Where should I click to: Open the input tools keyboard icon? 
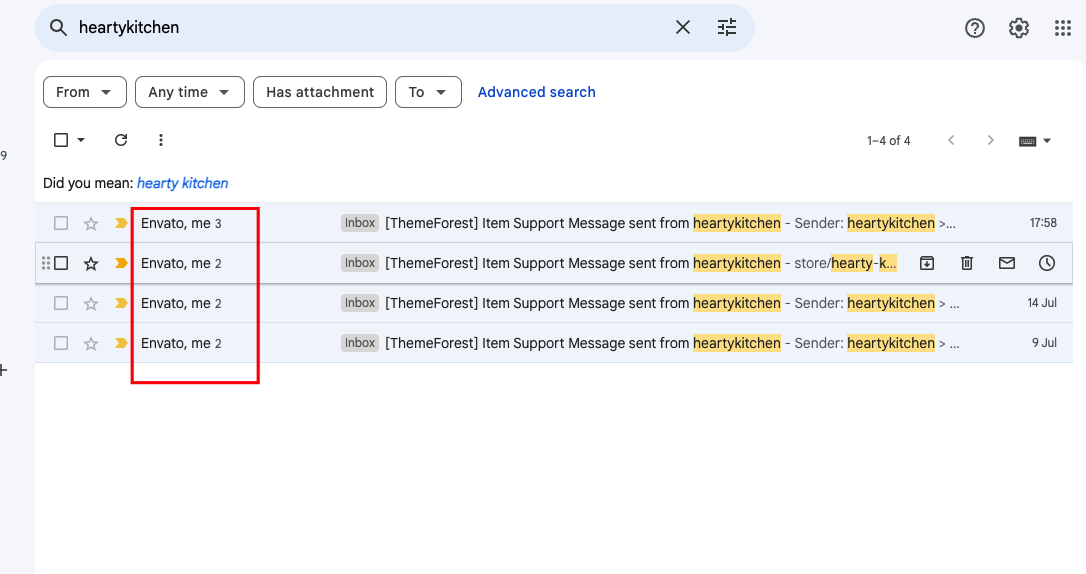click(x=1028, y=141)
